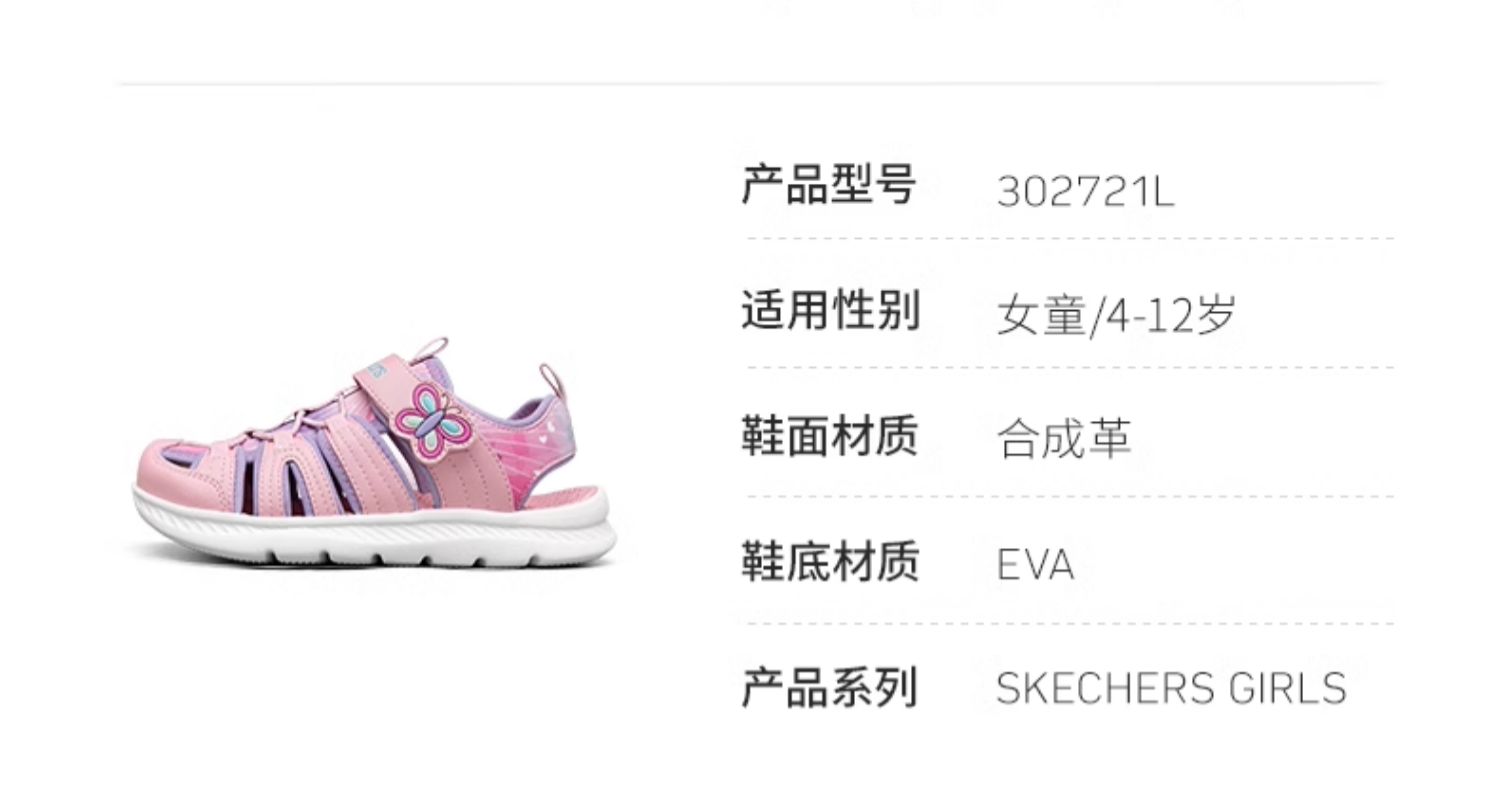The height and width of the screenshot is (791, 1500).
Task: Click the 产品型号 label
Action: tap(829, 185)
